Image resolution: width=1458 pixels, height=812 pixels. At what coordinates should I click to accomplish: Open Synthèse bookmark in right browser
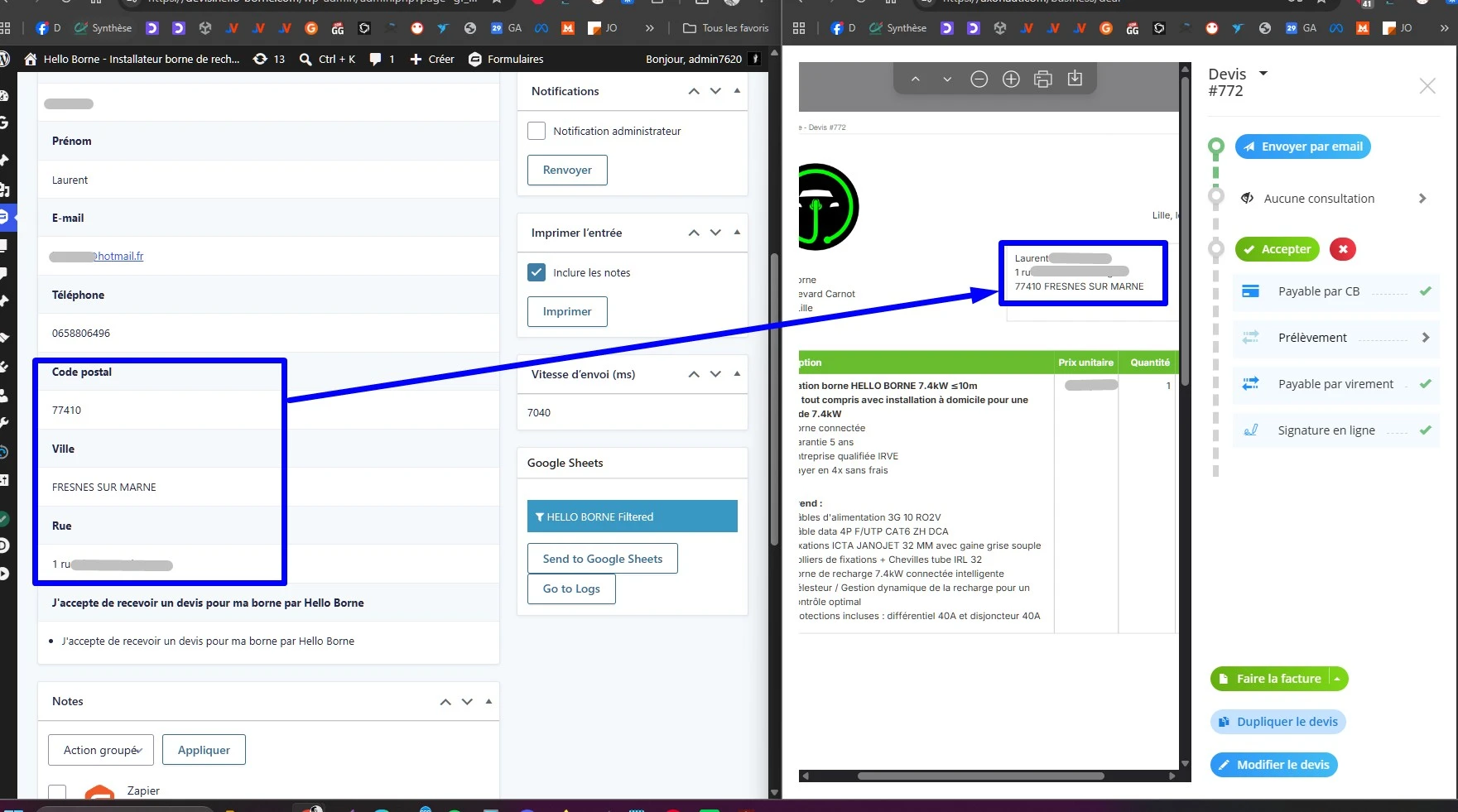[898, 28]
